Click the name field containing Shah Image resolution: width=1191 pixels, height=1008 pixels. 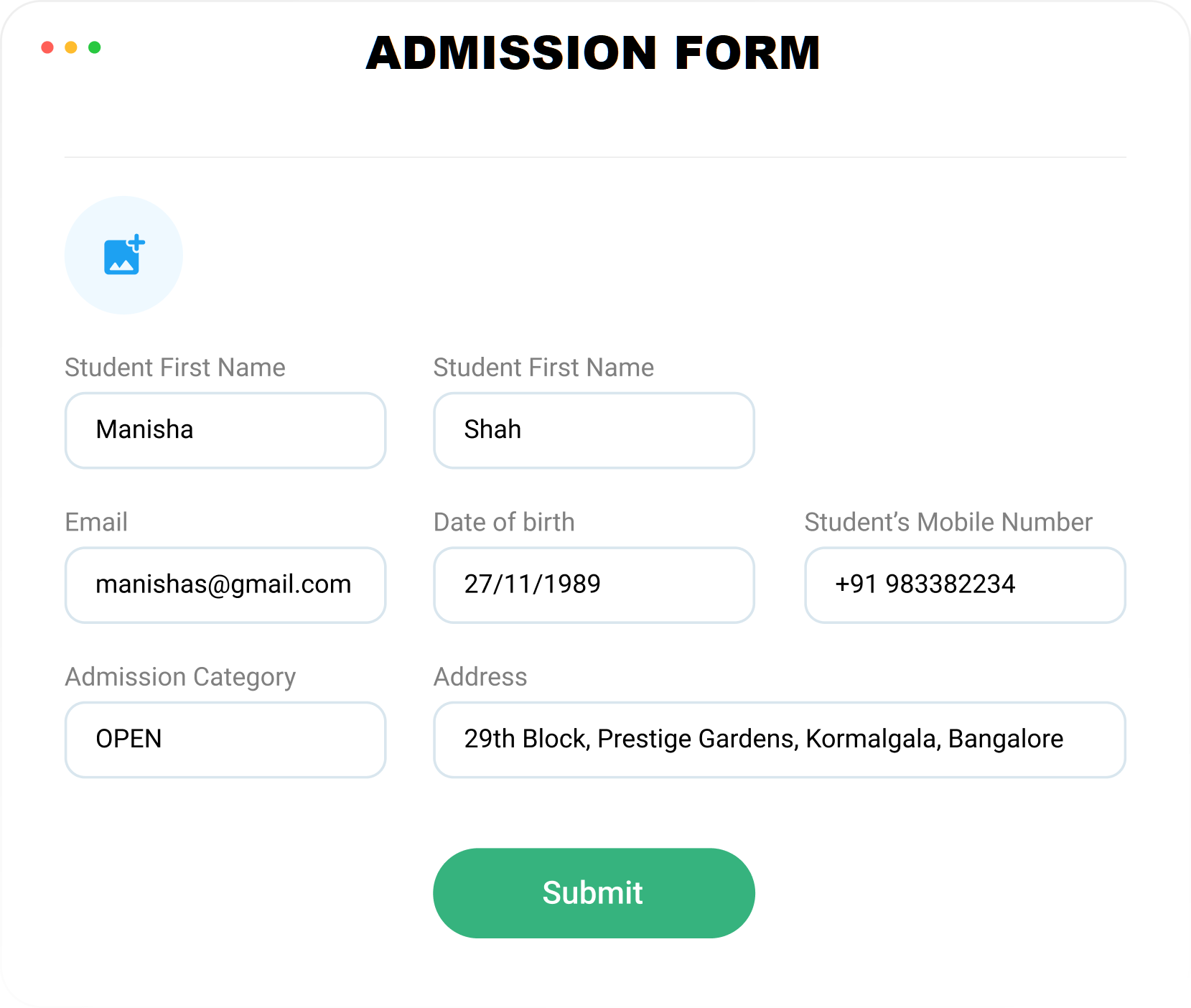click(594, 430)
